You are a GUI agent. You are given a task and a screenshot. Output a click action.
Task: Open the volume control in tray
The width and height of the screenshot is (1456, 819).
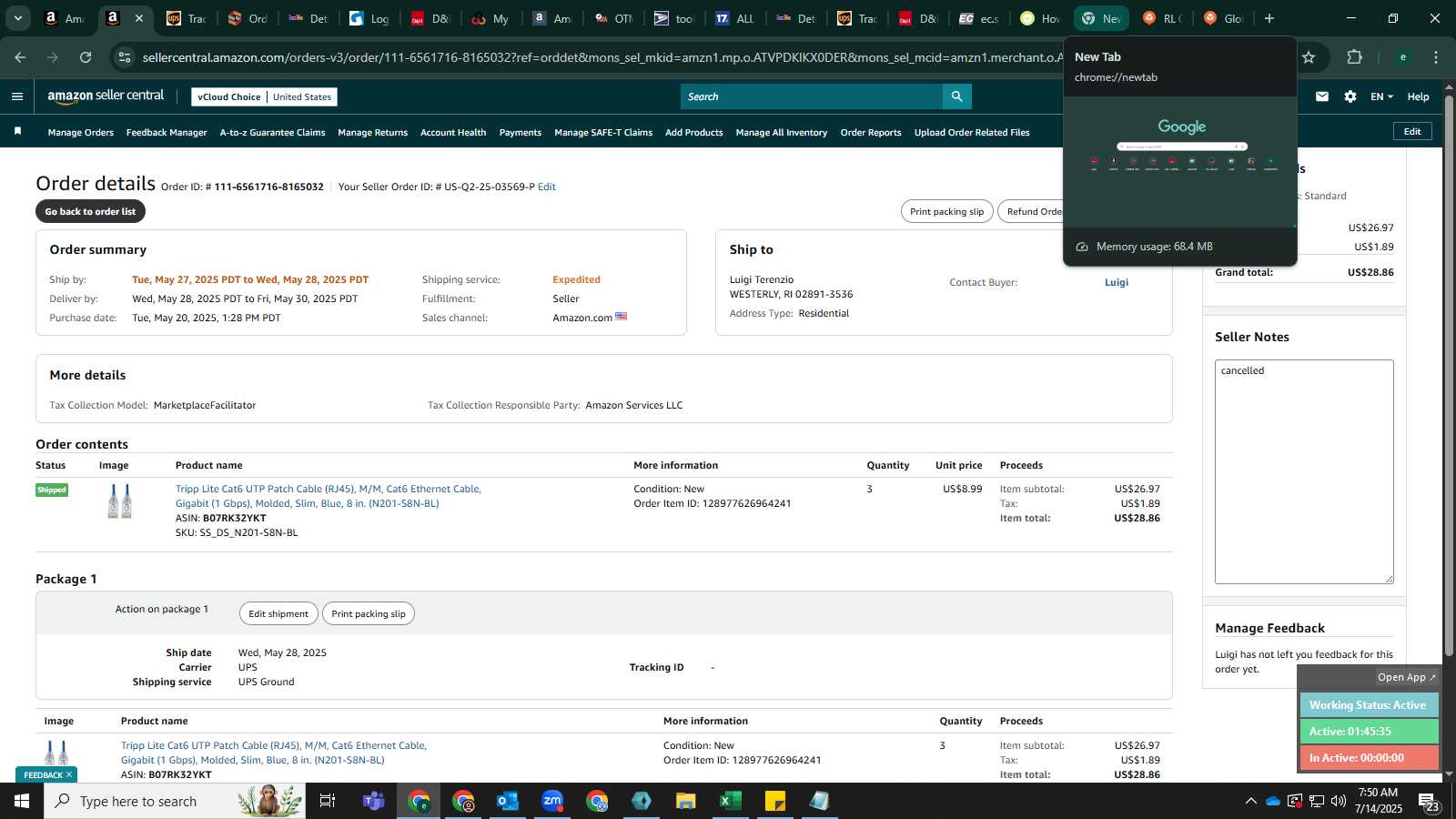coord(1339,801)
